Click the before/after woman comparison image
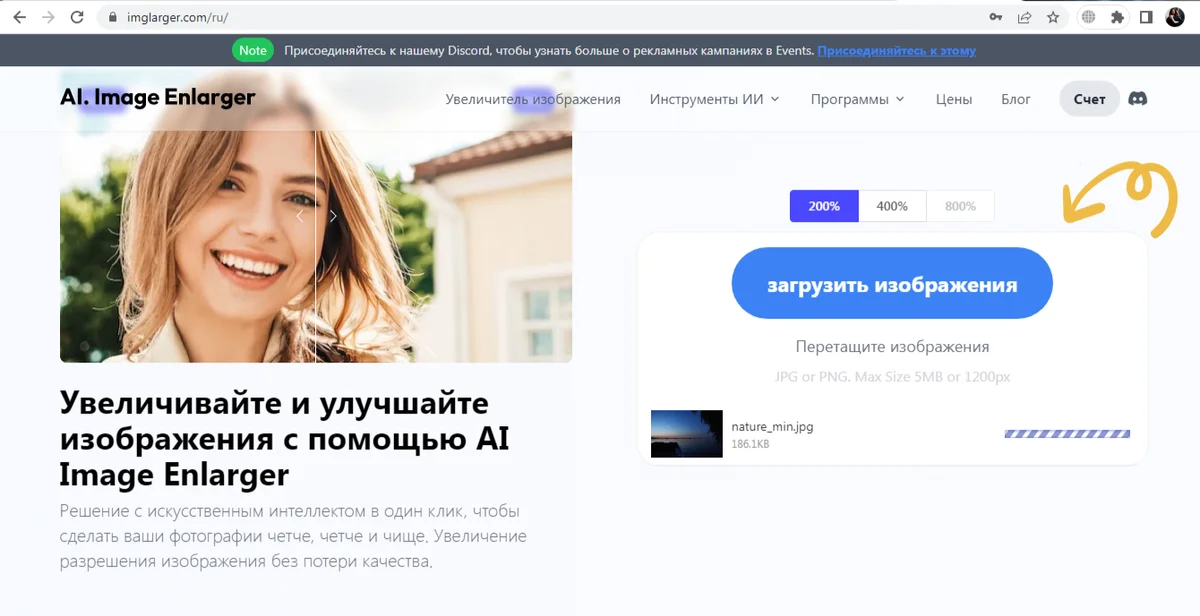Viewport: 1200px width, 616px height. [316, 216]
